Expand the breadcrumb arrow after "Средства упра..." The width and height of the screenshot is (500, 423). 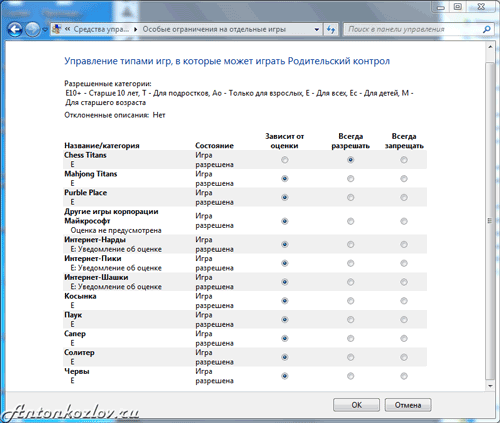click(135, 30)
